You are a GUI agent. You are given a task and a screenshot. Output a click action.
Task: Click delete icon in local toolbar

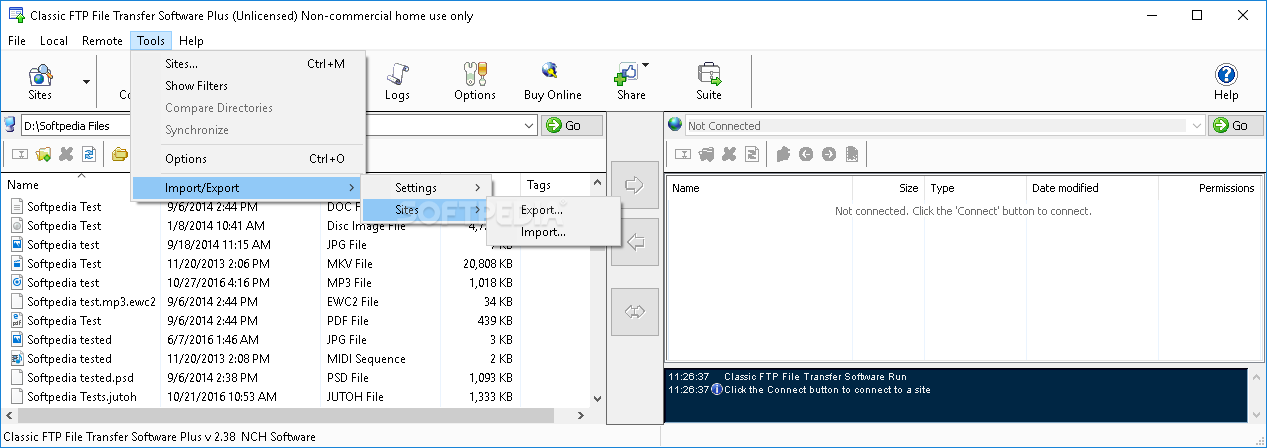(x=66, y=154)
